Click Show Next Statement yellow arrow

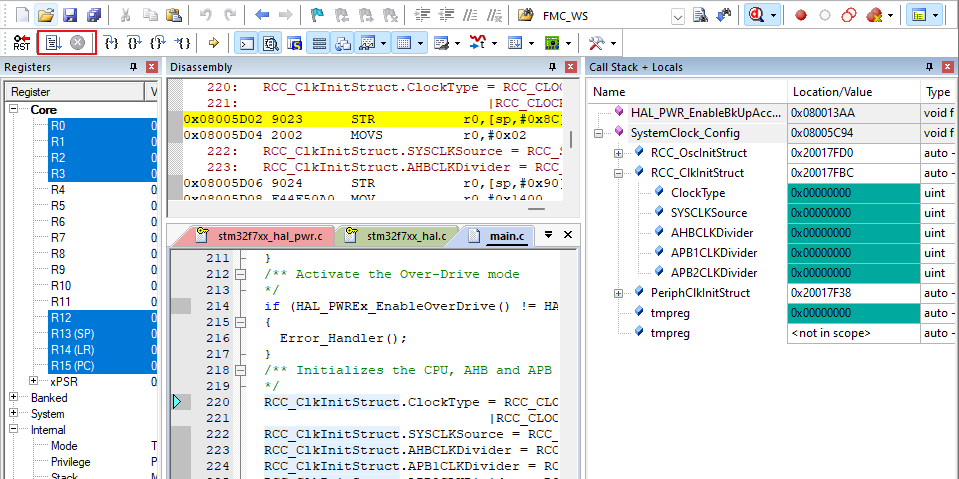pyautogui.click(x=213, y=43)
